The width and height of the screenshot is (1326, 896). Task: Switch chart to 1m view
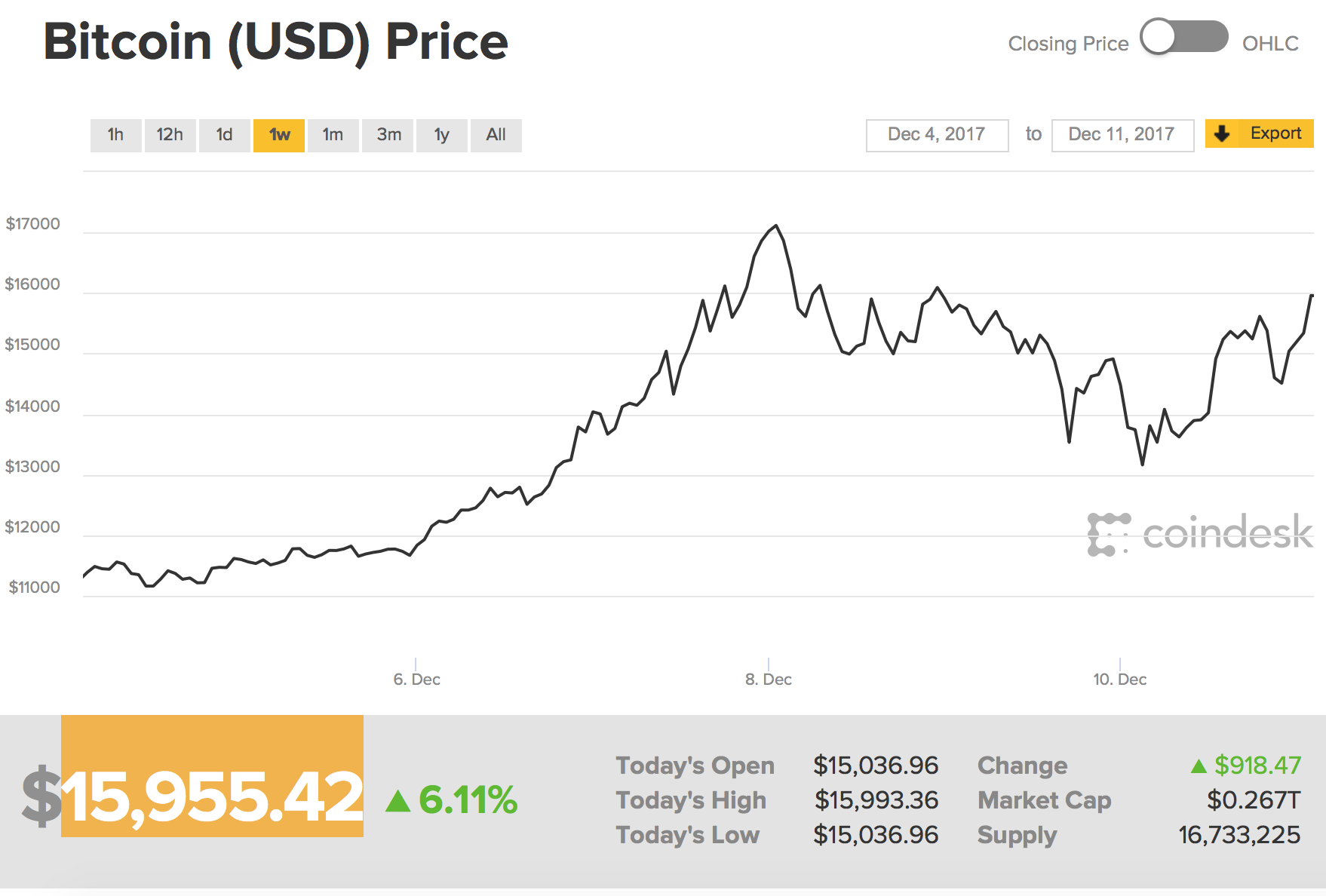click(x=333, y=134)
